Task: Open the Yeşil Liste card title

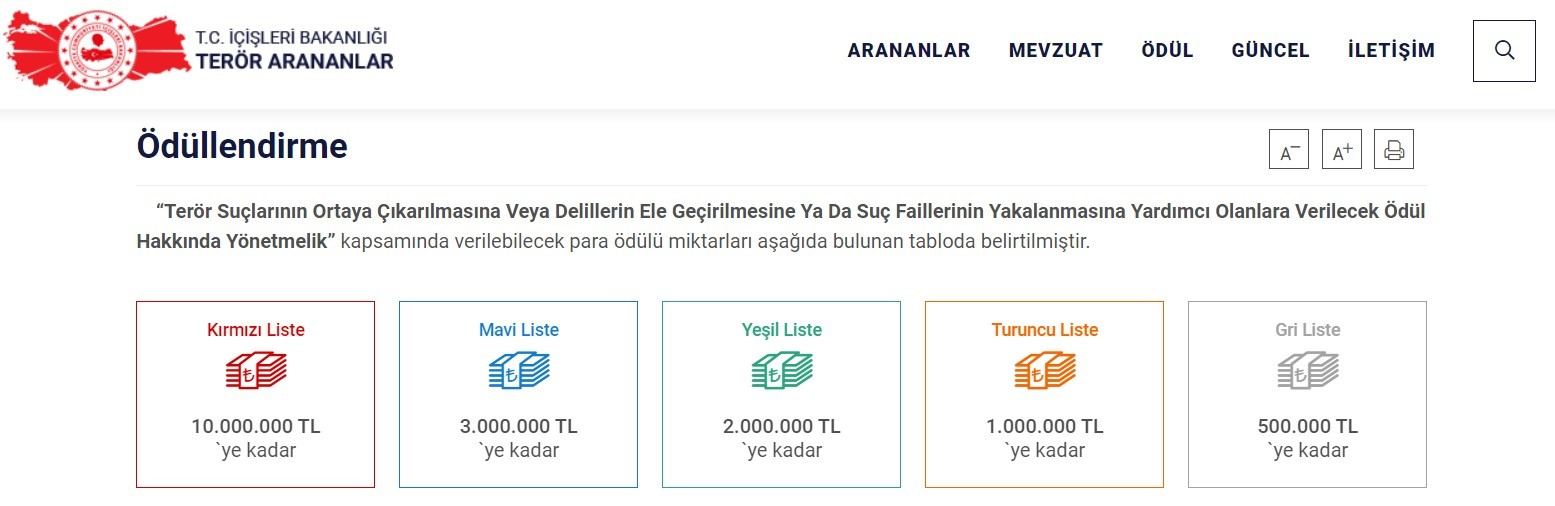Action: pyautogui.click(x=782, y=330)
